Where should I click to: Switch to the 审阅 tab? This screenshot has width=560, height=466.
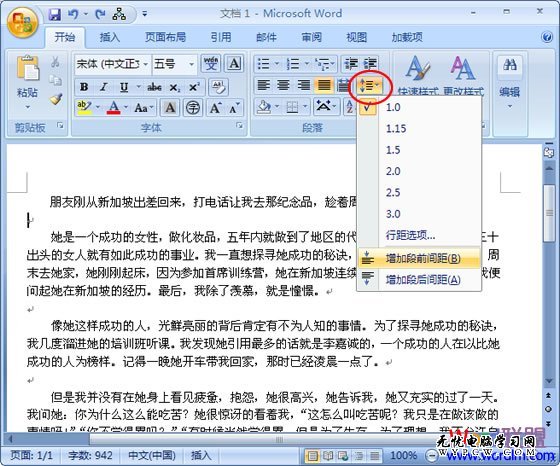pyautogui.click(x=311, y=37)
